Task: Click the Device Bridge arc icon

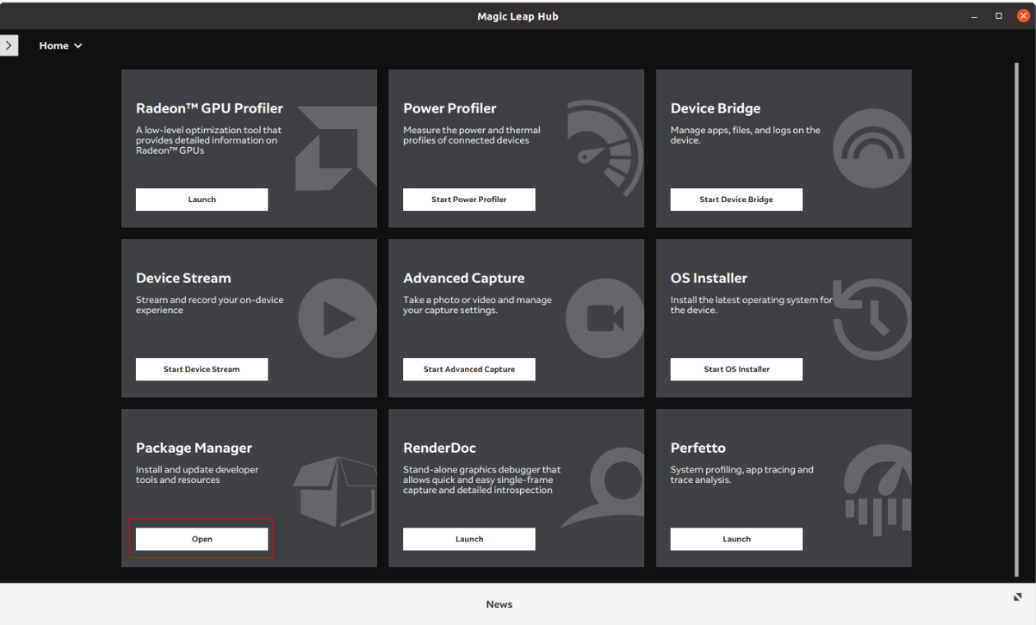Action: tap(871, 148)
